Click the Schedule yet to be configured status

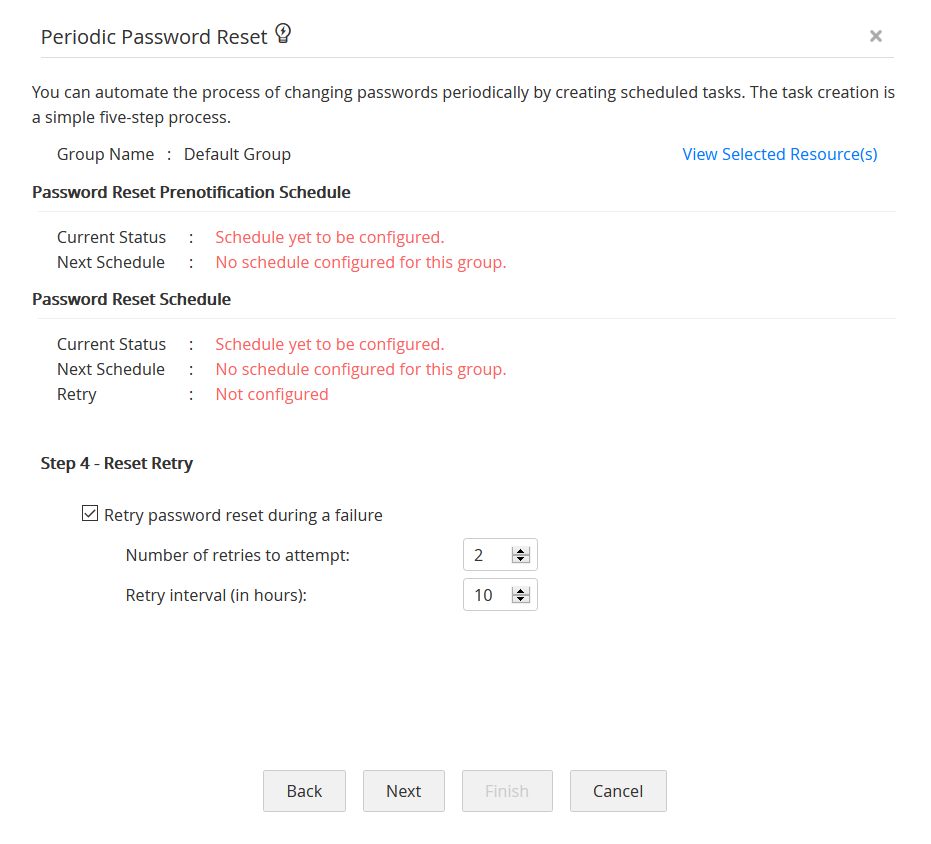pyautogui.click(x=329, y=237)
